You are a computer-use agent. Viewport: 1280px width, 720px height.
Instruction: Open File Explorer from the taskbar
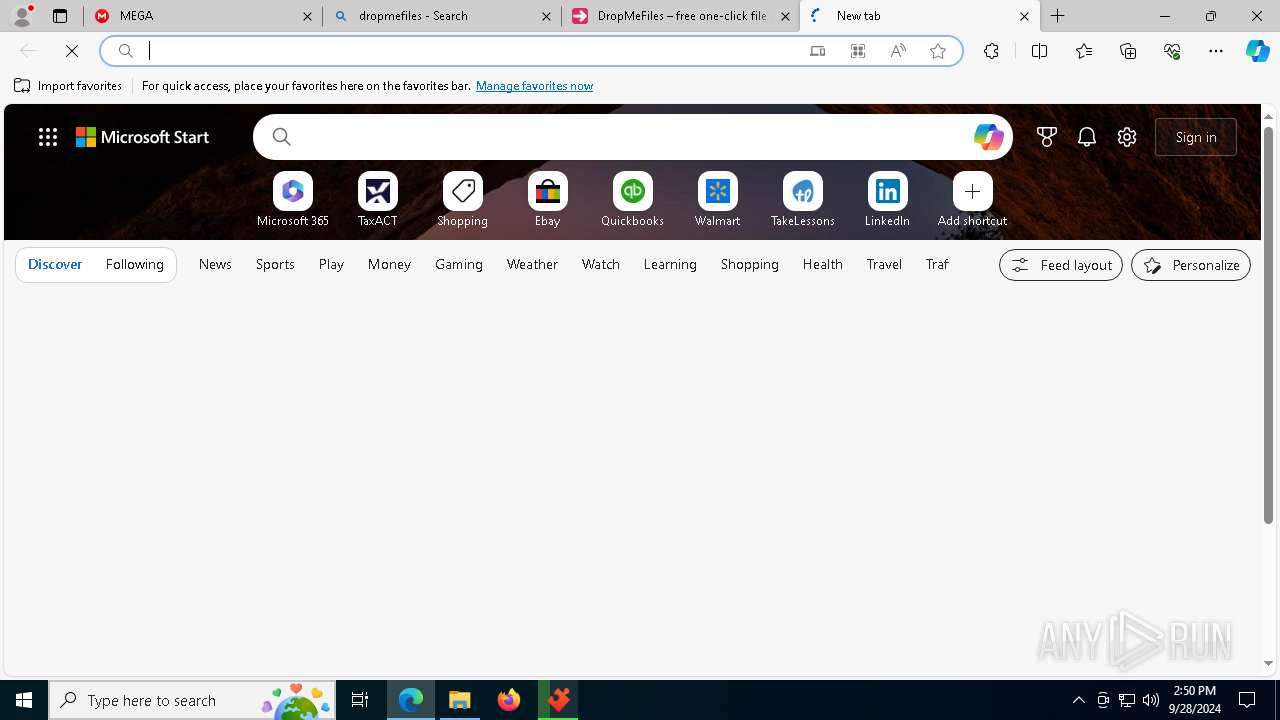(460, 700)
